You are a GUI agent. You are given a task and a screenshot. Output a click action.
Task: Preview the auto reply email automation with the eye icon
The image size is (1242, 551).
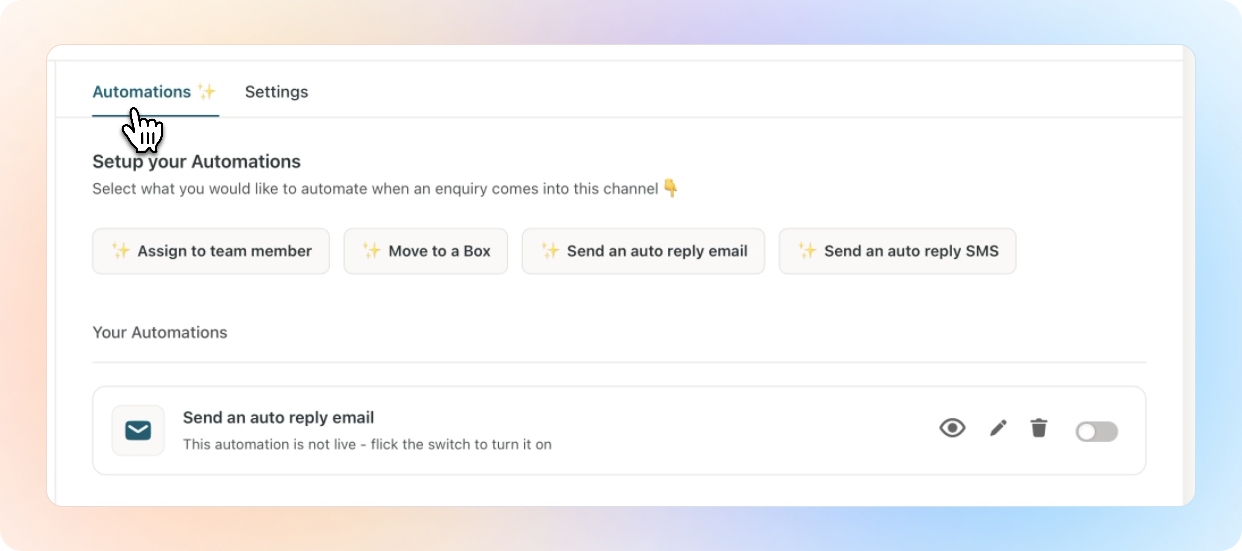(952, 428)
